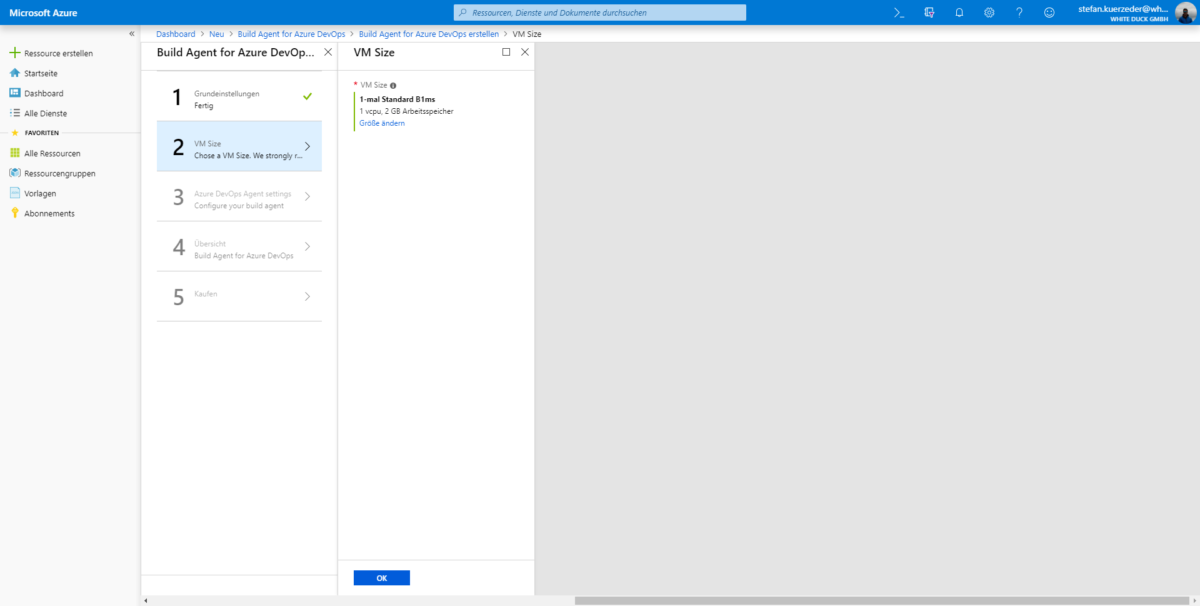The width and height of the screenshot is (1200, 606).
Task: Expand step 3 Azure DevOps Agent settings
Action: [239, 199]
